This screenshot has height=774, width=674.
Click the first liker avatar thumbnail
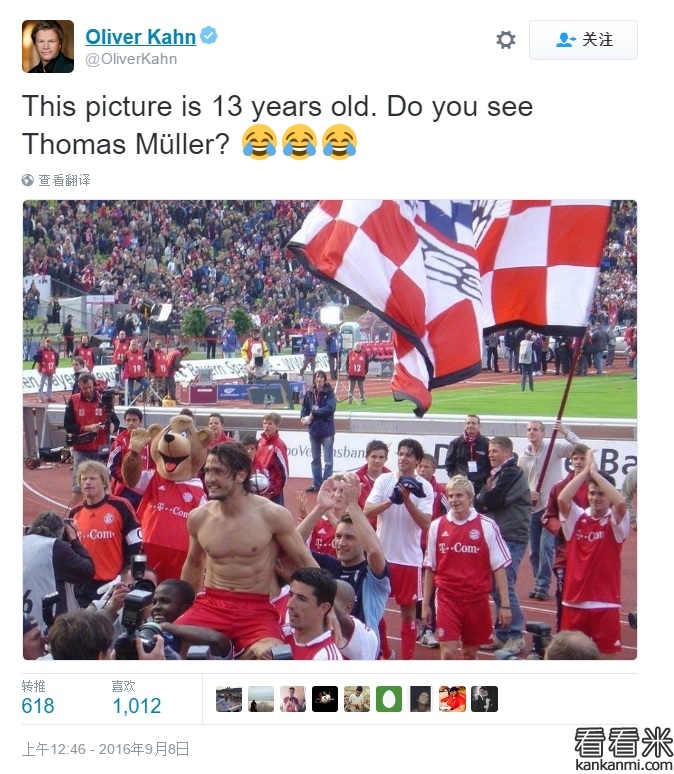pyautogui.click(x=229, y=699)
